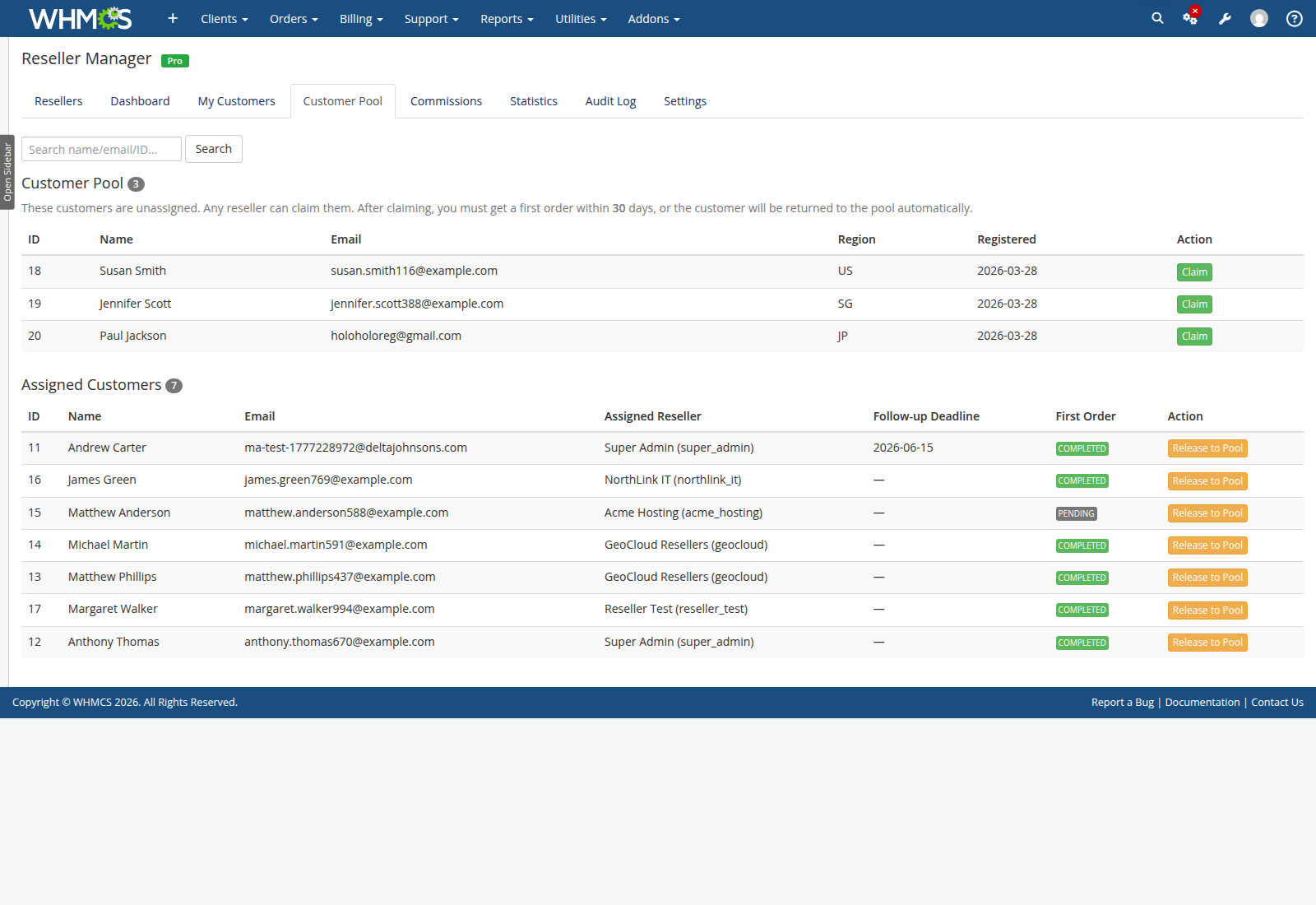
Task: Expand the Clients dropdown menu
Action: coord(224,18)
